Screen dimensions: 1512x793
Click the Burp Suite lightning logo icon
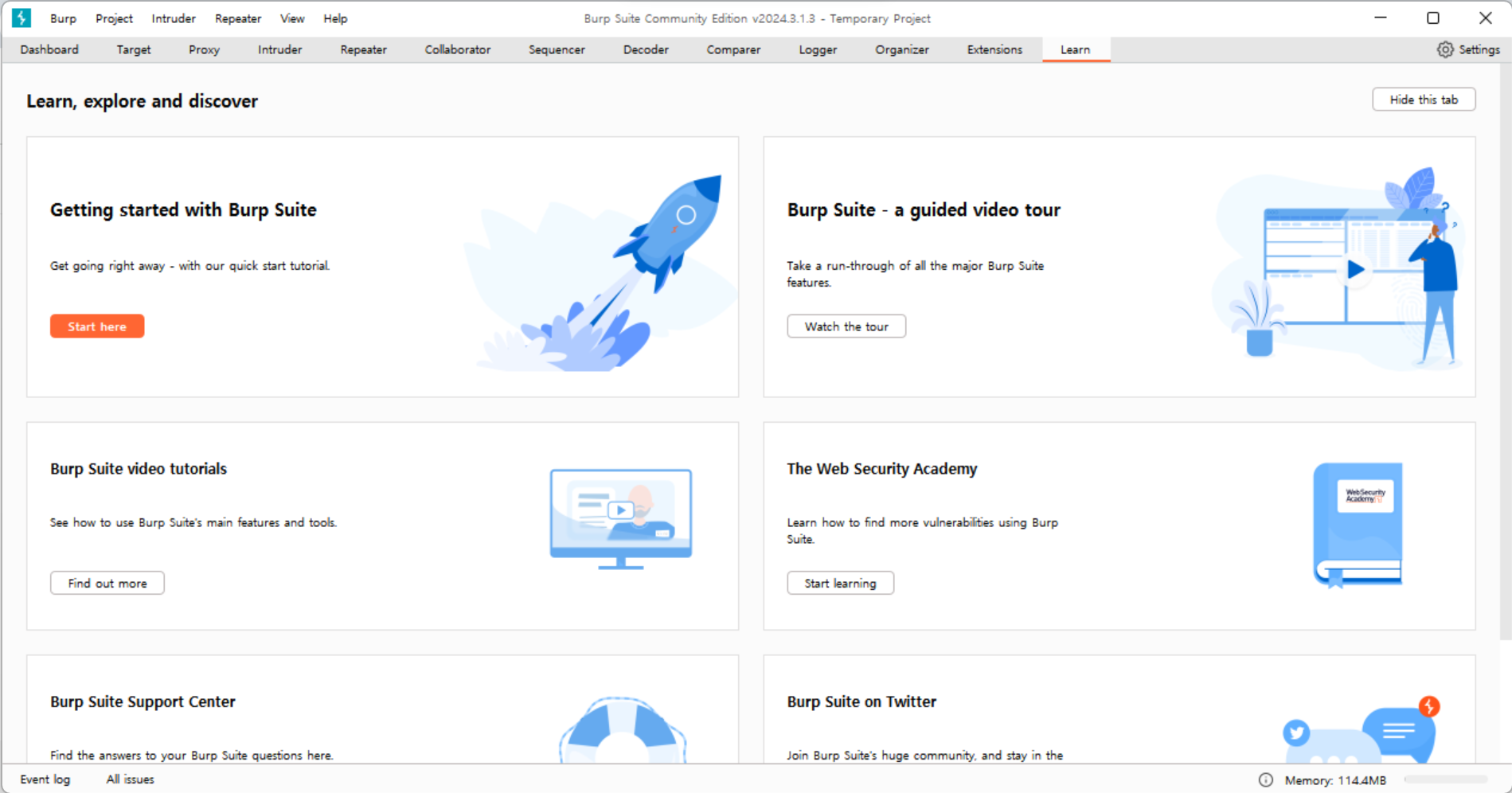(x=21, y=18)
